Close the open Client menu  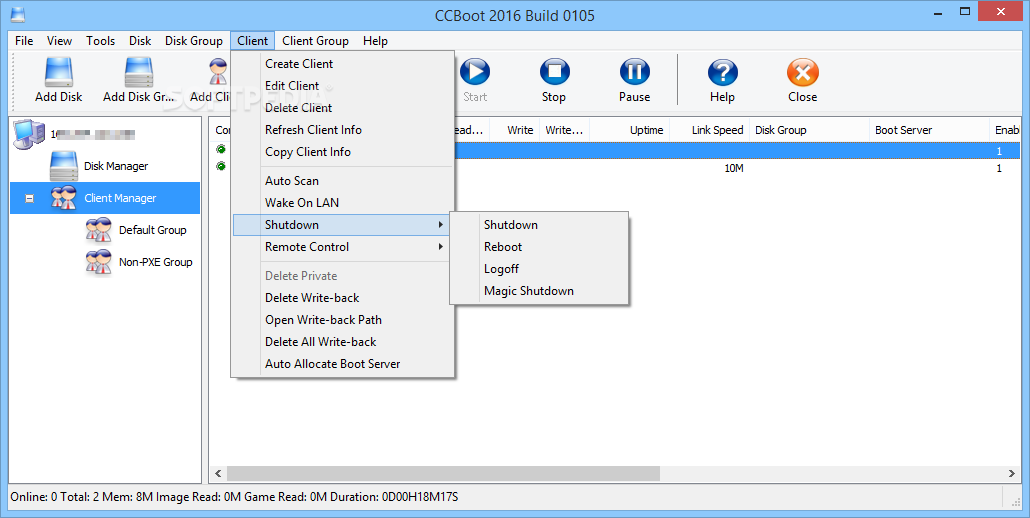(253, 41)
